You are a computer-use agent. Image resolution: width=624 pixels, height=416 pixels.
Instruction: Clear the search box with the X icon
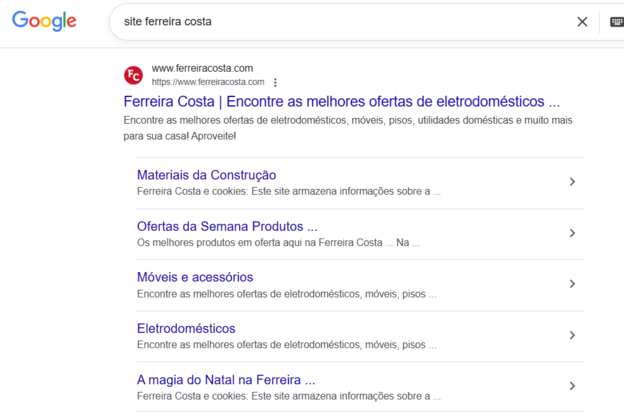click(x=582, y=22)
